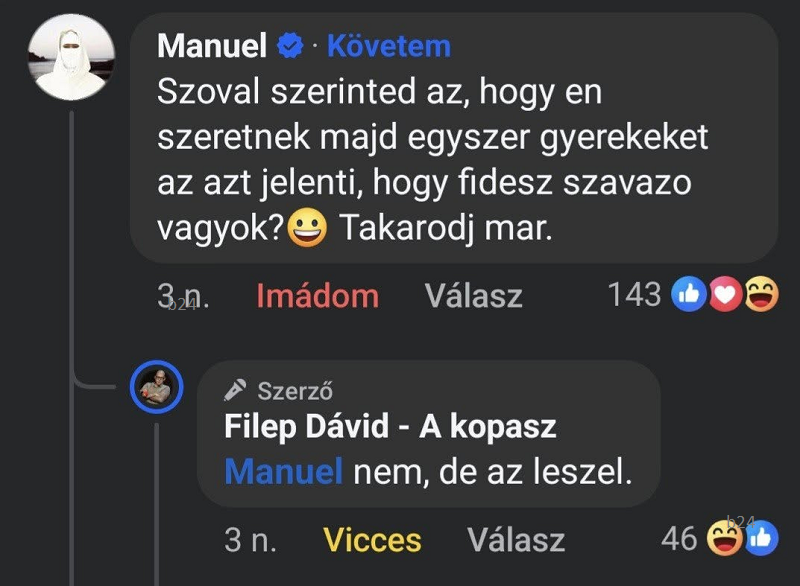
Task: Click the blue Manuel mention in the reply
Action: click(x=284, y=471)
